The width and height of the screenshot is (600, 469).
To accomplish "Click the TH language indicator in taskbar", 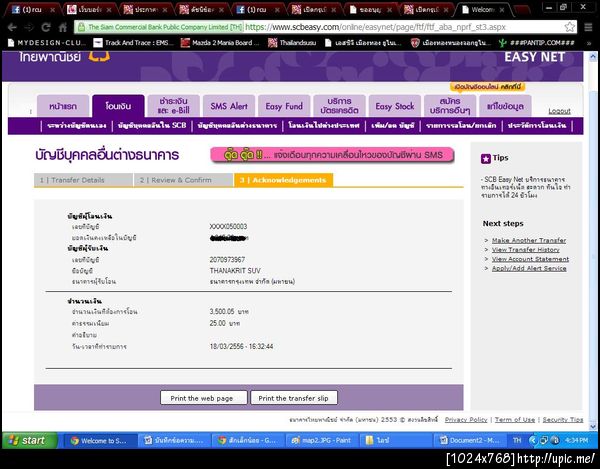I will coord(517,440).
